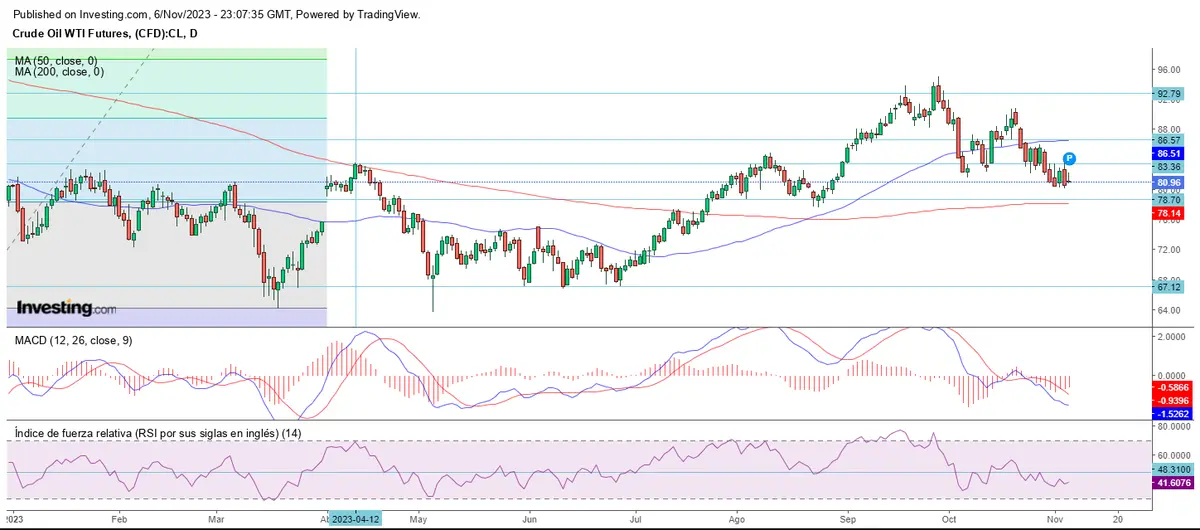Image resolution: width=1200 pixels, height=530 pixels.
Task: Click the Investing.com logo watermark
Action: click(65, 309)
